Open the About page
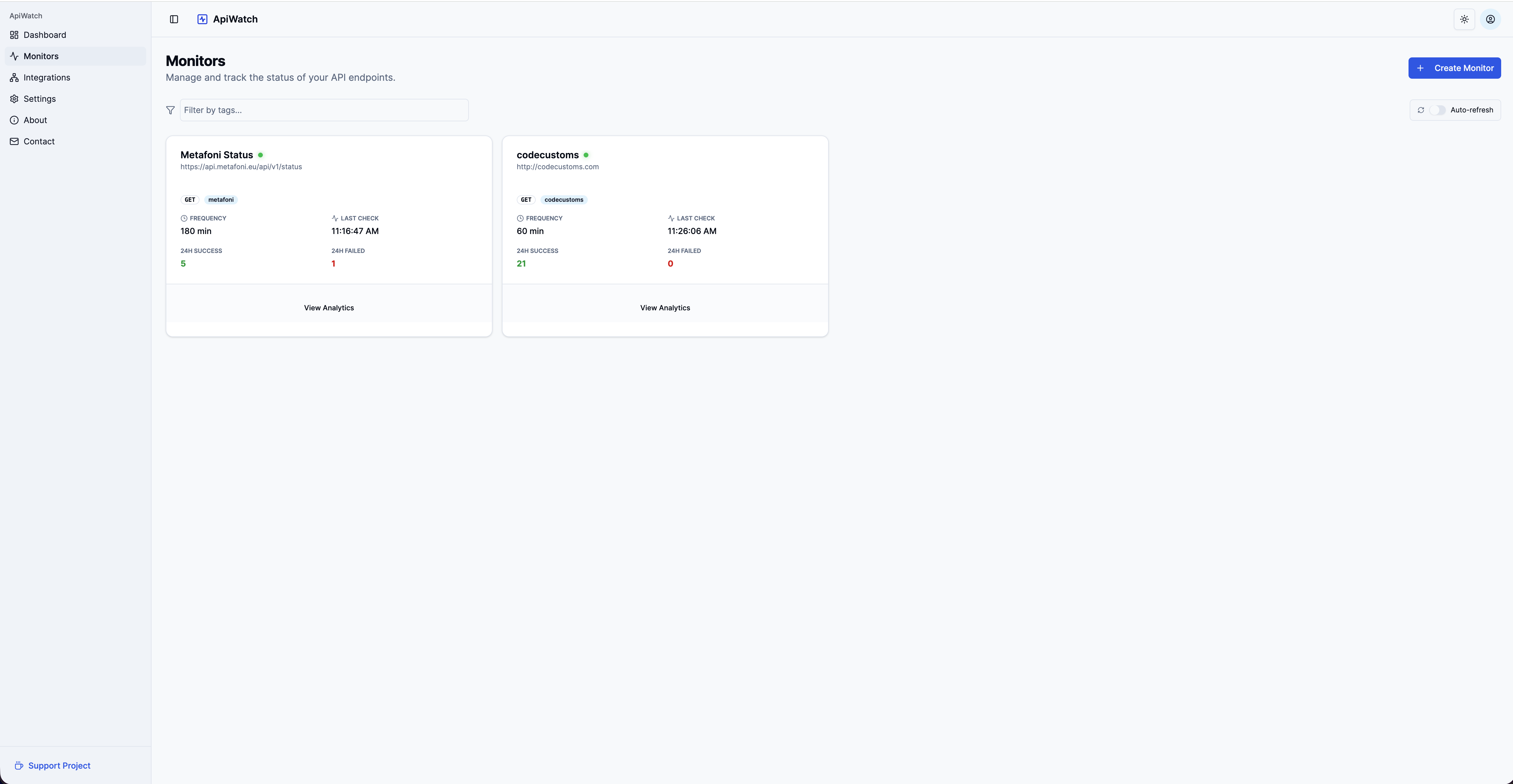The width and height of the screenshot is (1513, 784). click(x=35, y=120)
